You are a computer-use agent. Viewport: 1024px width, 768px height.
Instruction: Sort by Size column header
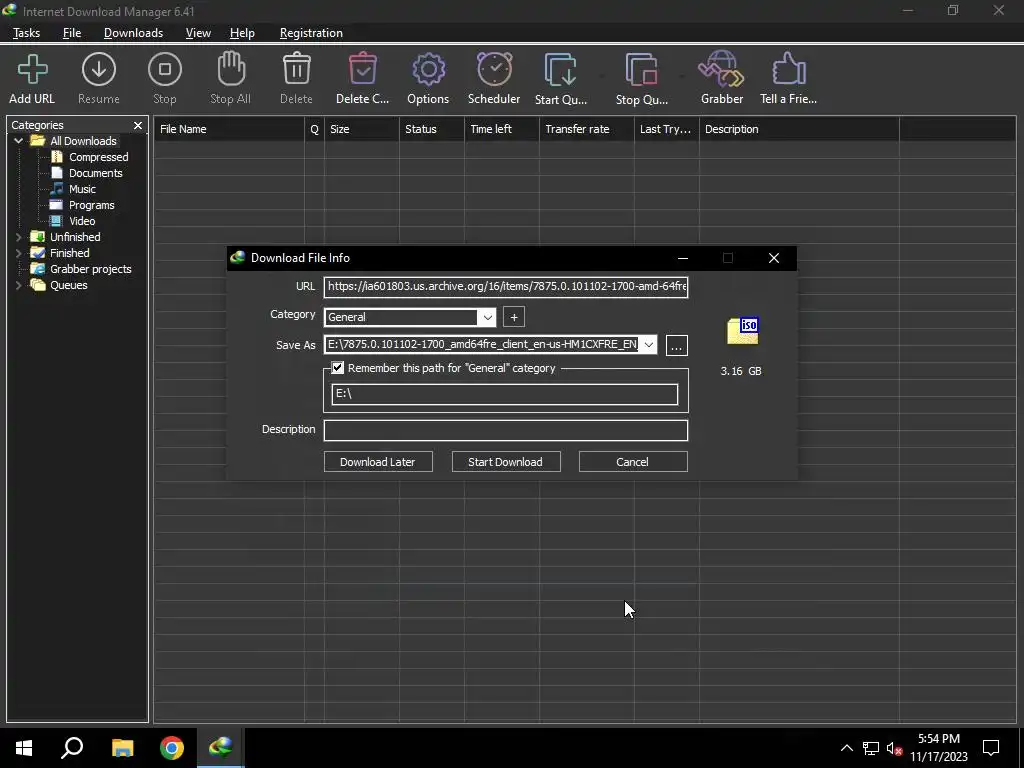(x=362, y=129)
